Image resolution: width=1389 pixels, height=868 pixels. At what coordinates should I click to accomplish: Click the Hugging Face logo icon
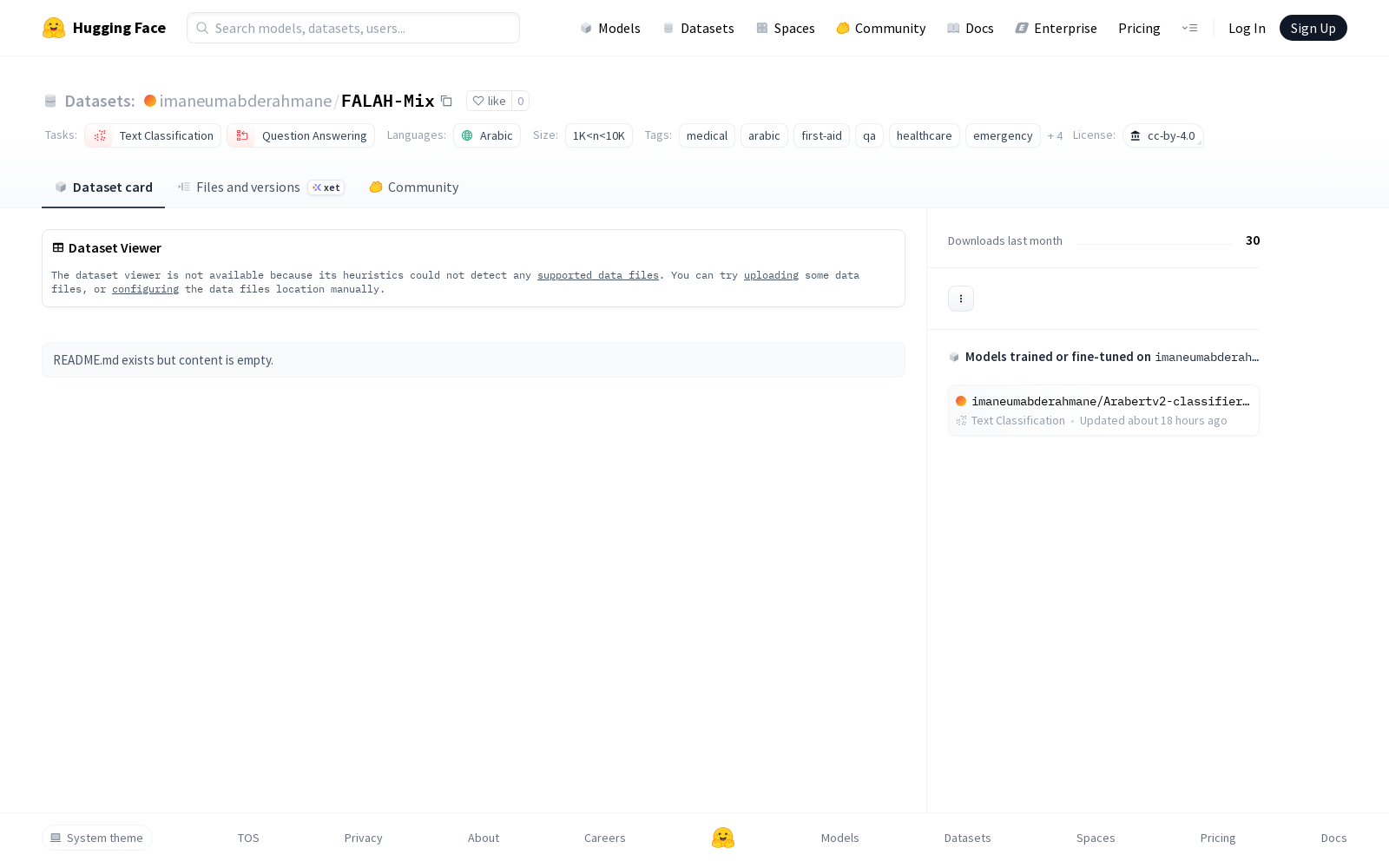point(54,28)
